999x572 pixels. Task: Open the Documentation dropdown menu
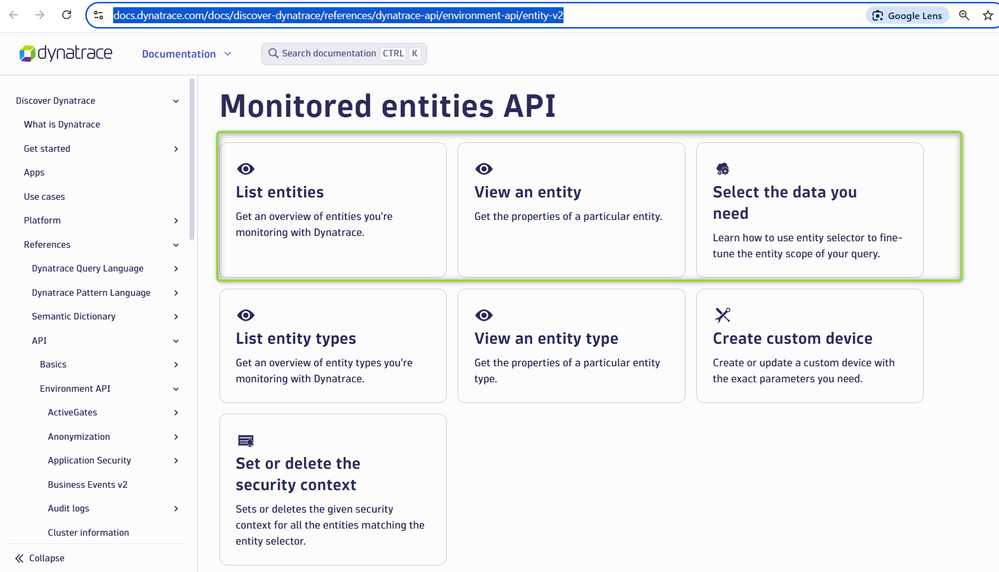click(186, 54)
